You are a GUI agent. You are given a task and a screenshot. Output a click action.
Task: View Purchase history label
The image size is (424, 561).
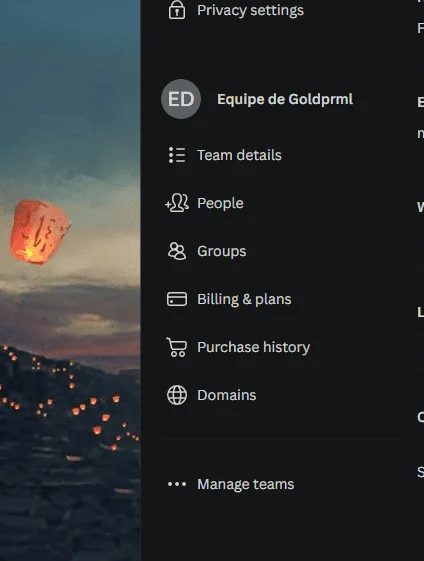tap(253, 347)
